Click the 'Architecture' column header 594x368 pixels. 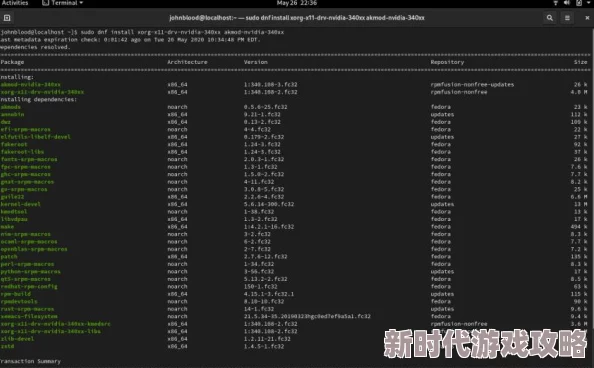click(x=187, y=62)
